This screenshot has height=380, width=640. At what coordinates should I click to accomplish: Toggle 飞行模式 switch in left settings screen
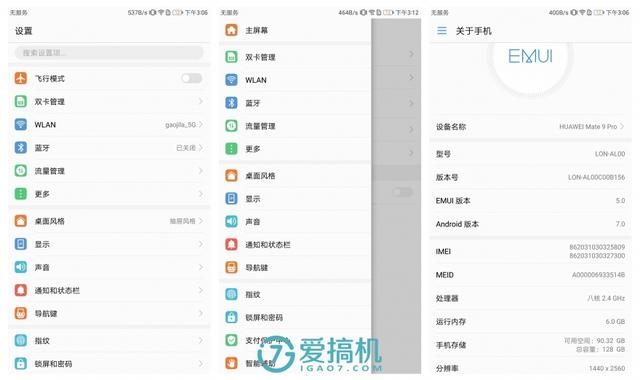192,78
